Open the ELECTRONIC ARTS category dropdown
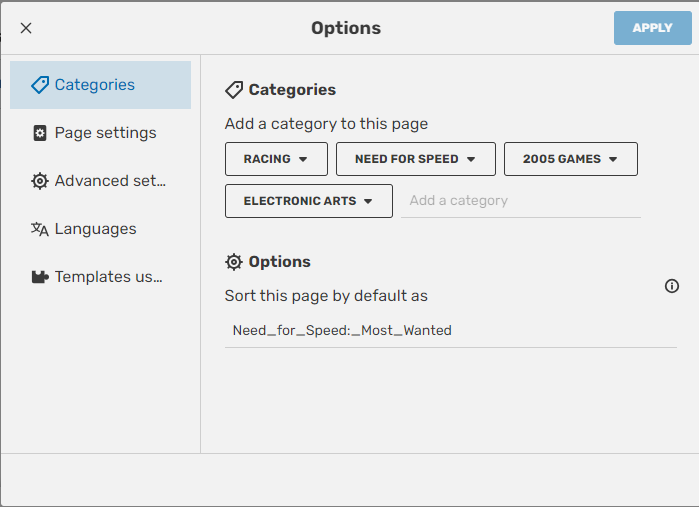 [x=368, y=201]
